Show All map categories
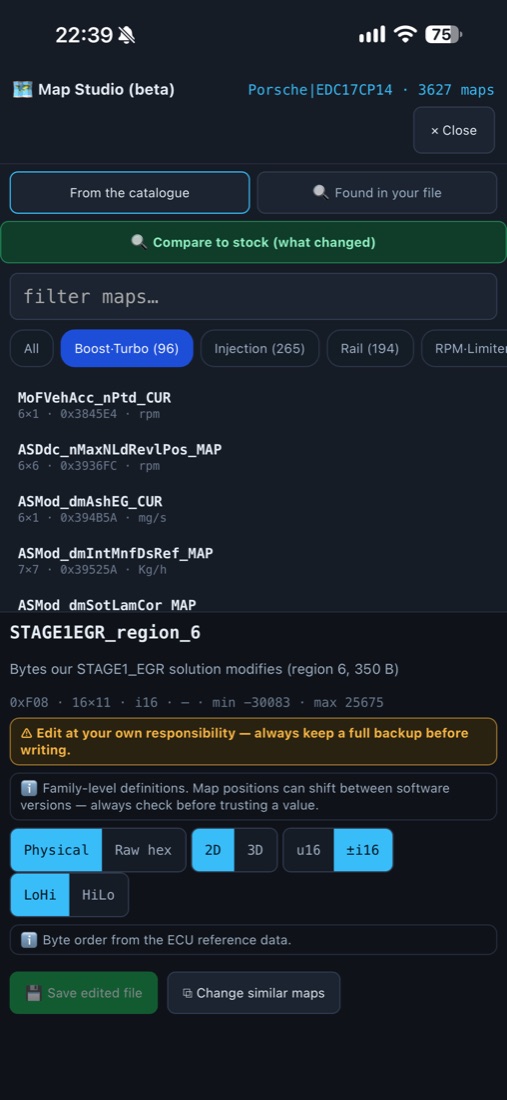Viewport: 507px width, 1100px height. click(x=32, y=348)
